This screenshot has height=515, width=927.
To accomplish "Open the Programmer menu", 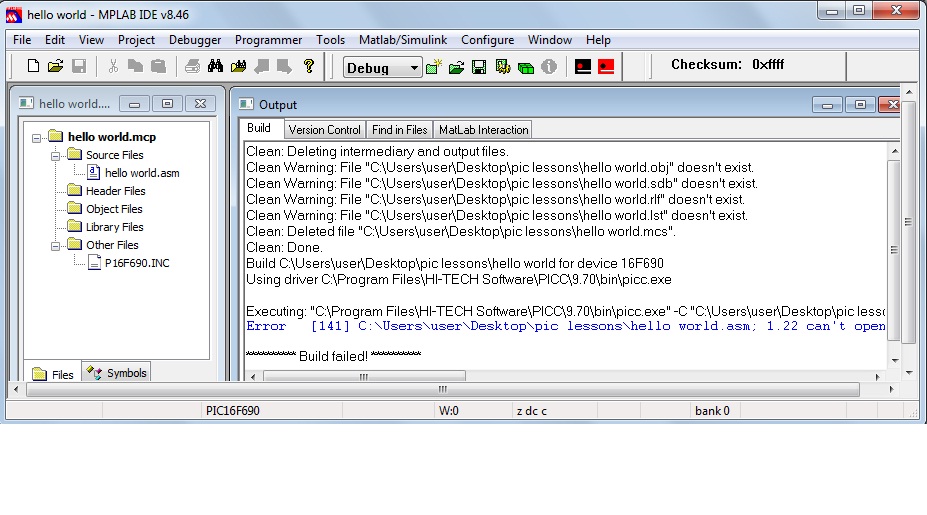I will coord(268,40).
